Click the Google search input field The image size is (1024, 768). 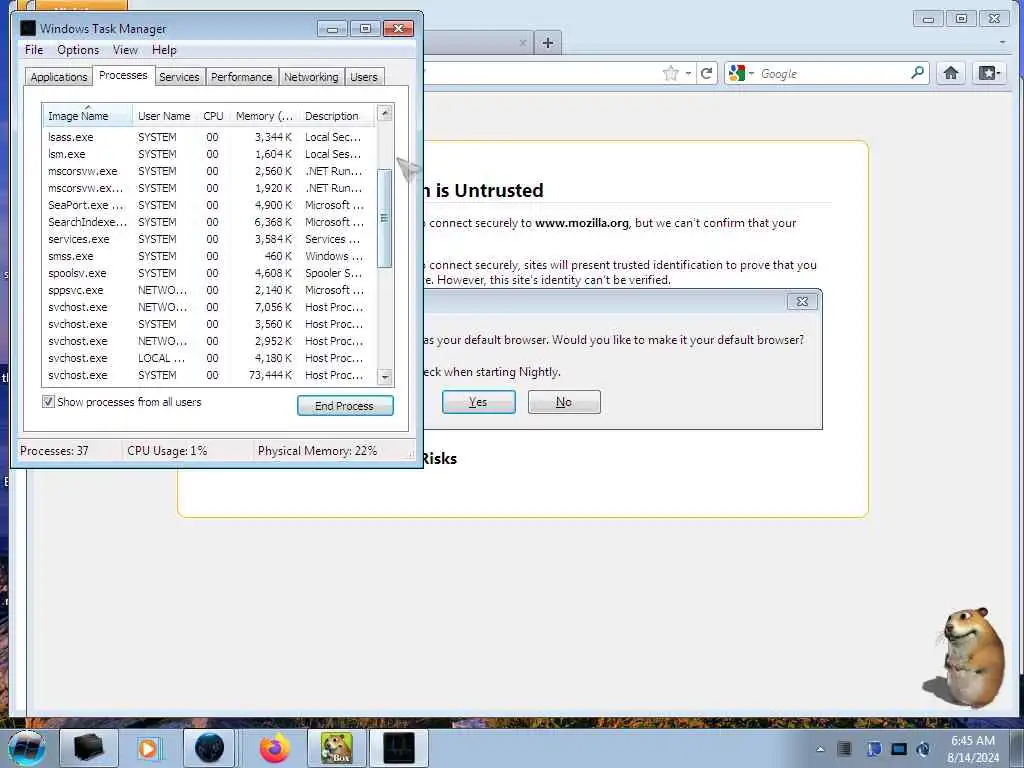point(833,74)
